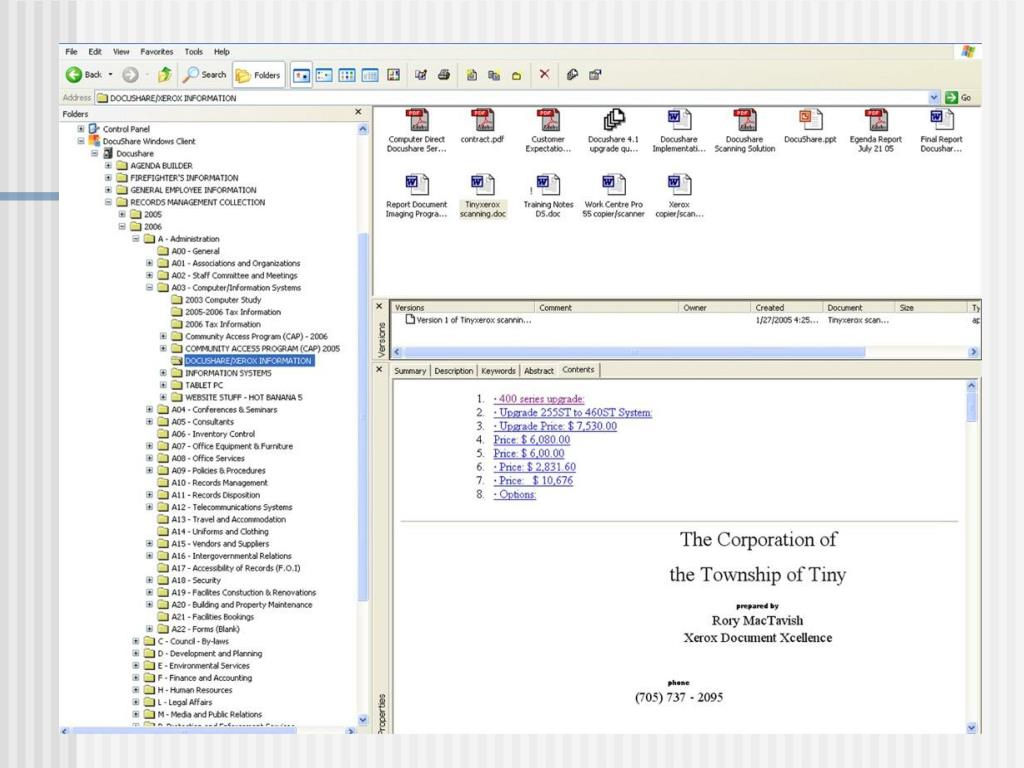This screenshot has height=768, width=1024.
Task: Open the Tools menu
Action: (193, 52)
